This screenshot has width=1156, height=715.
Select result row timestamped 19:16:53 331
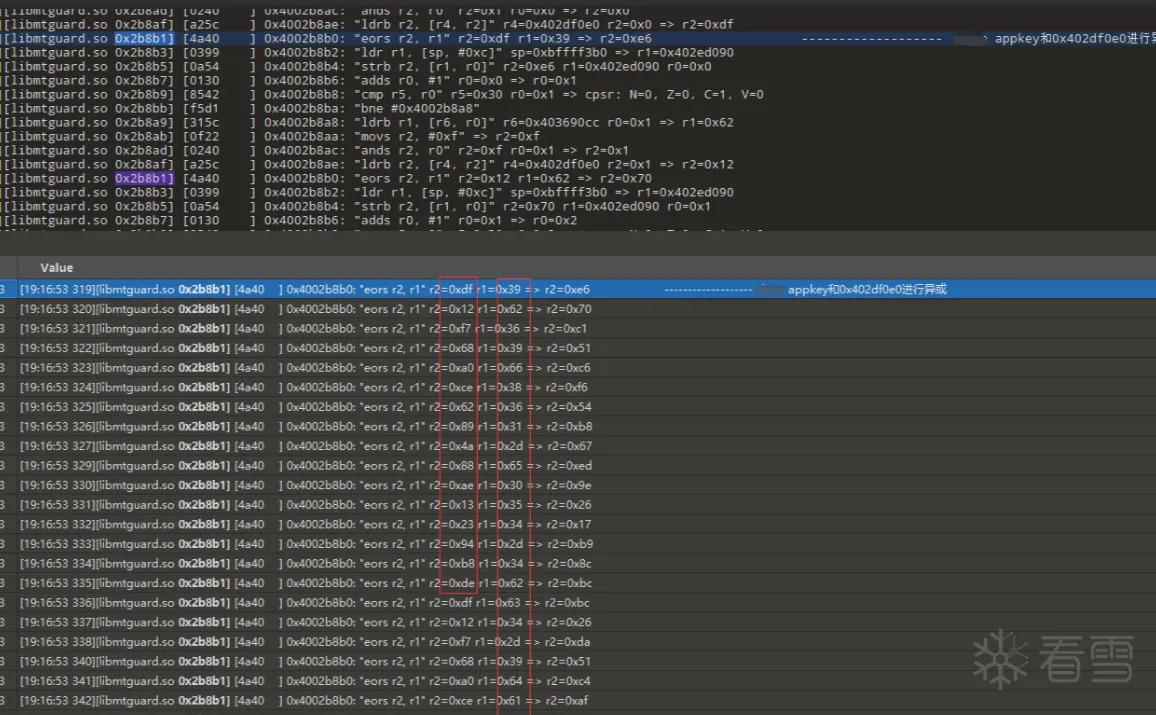tap(578, 505)
